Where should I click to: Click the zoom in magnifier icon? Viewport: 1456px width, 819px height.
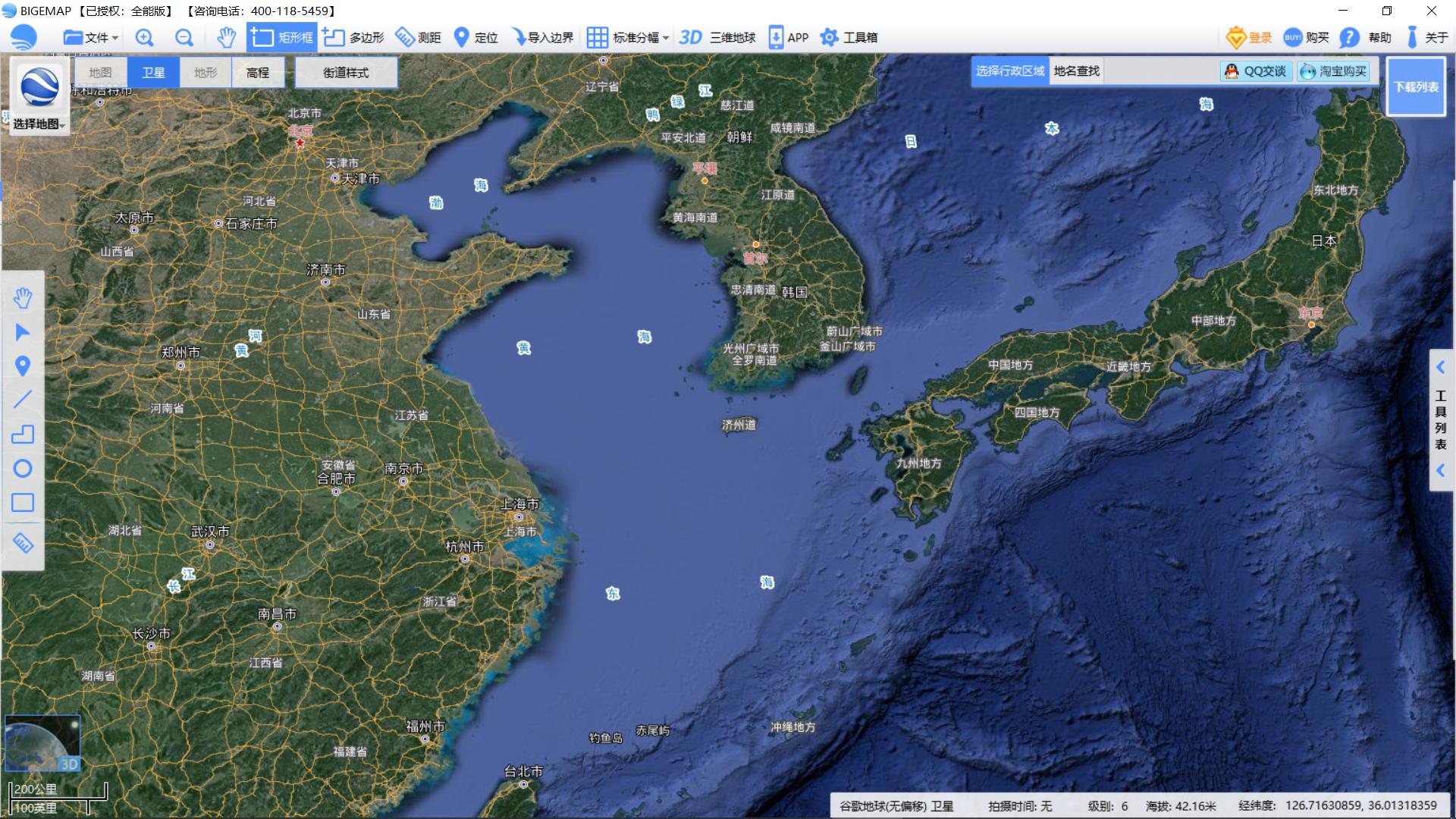click(144, 37)
